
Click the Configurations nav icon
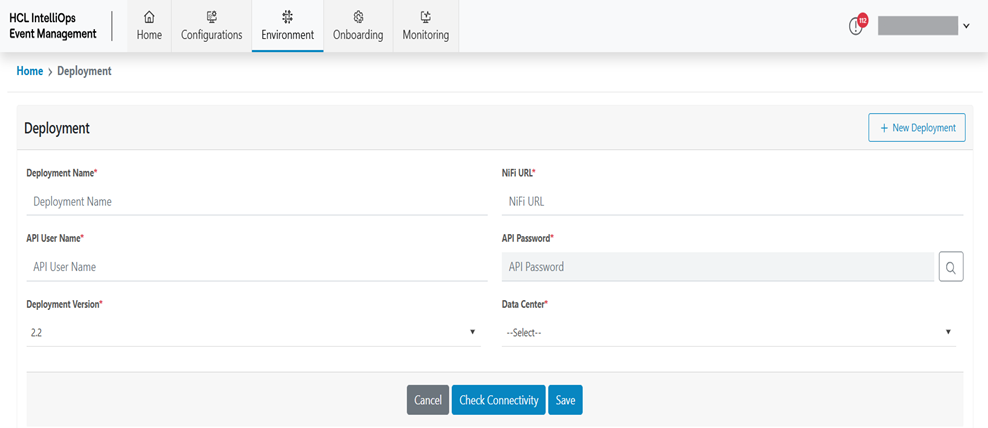coord(211,17)
